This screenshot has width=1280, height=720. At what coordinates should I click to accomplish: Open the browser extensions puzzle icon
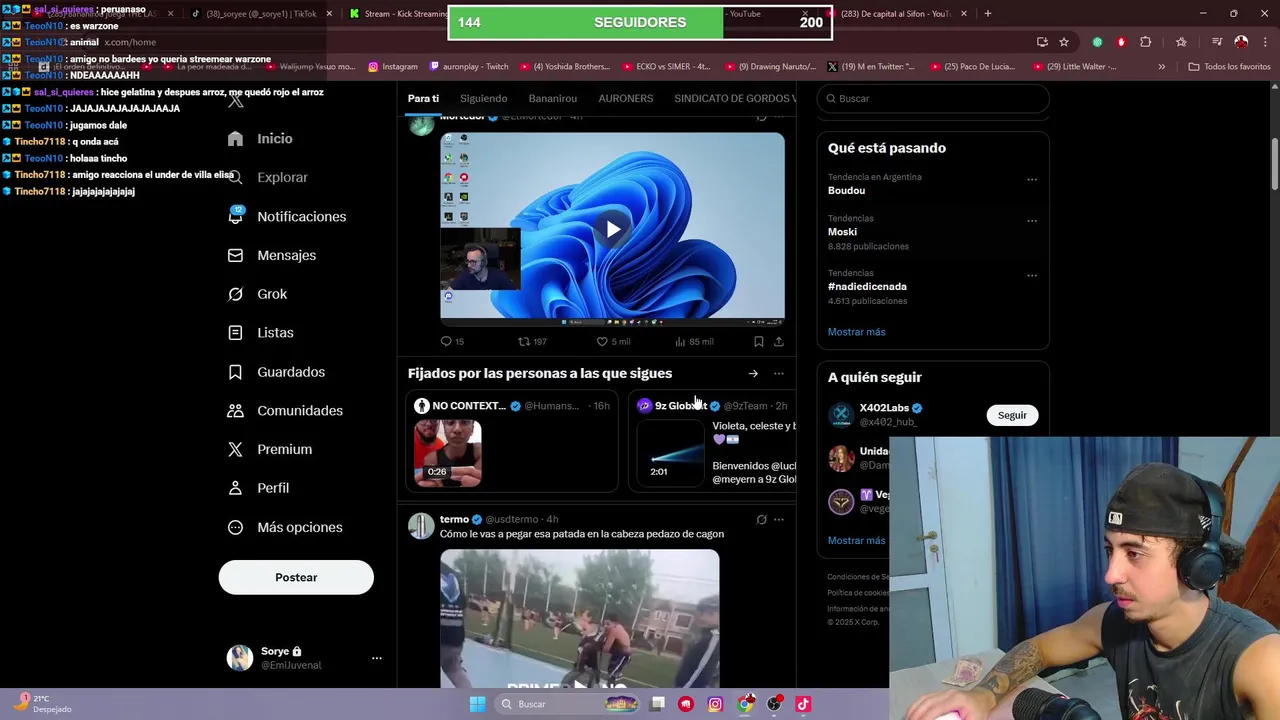point(1146,42)
